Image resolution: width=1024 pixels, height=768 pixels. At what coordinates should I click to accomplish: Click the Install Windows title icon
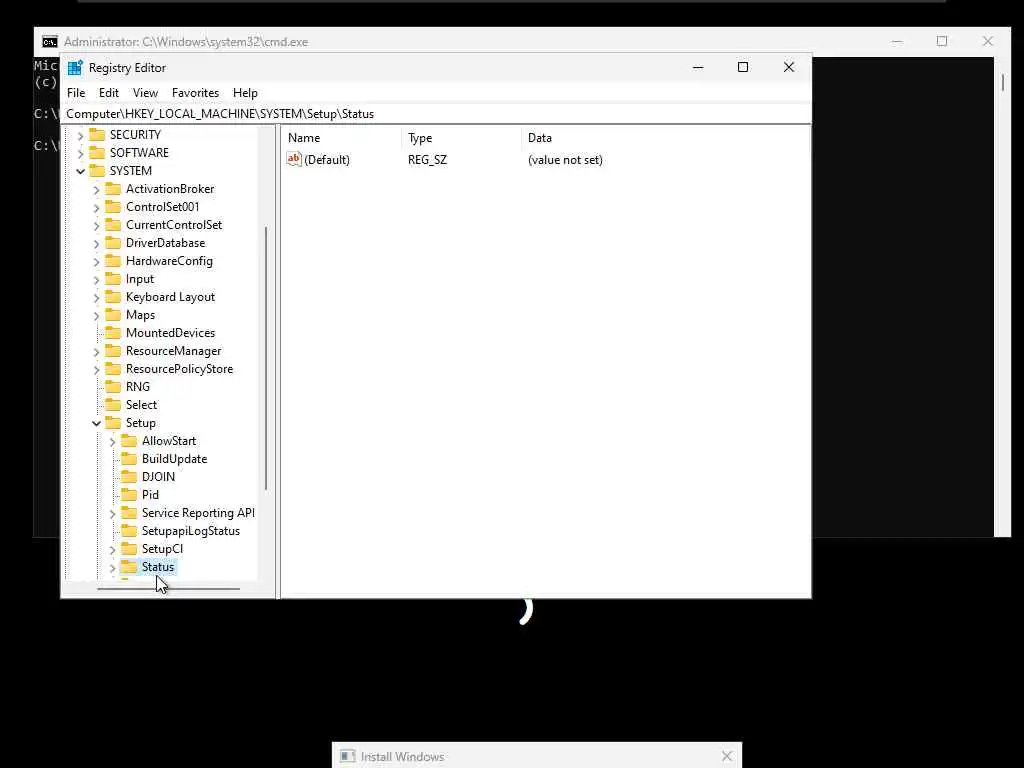(x=347, y=756)
